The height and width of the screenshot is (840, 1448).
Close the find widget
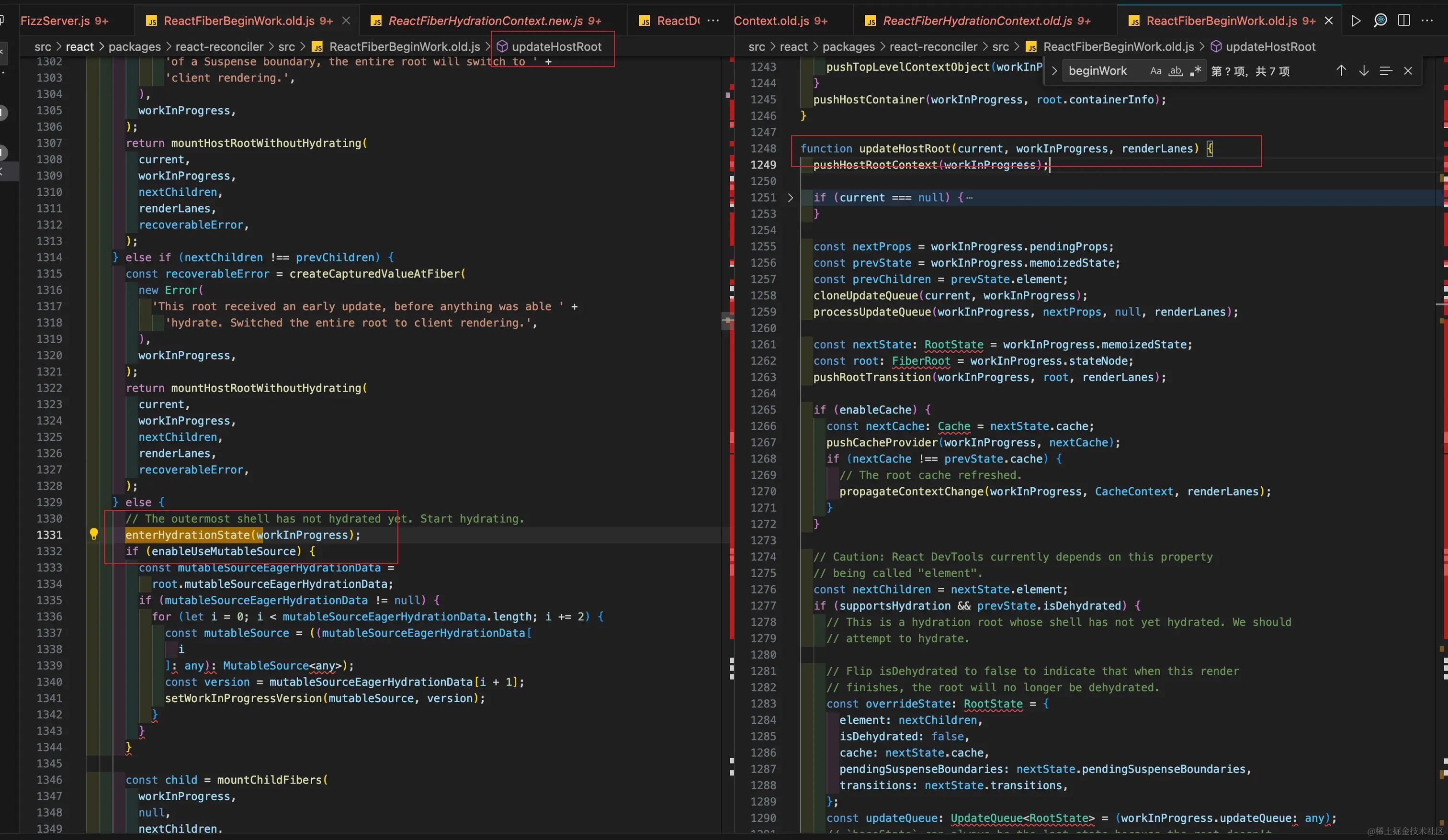pos(1408,71)
